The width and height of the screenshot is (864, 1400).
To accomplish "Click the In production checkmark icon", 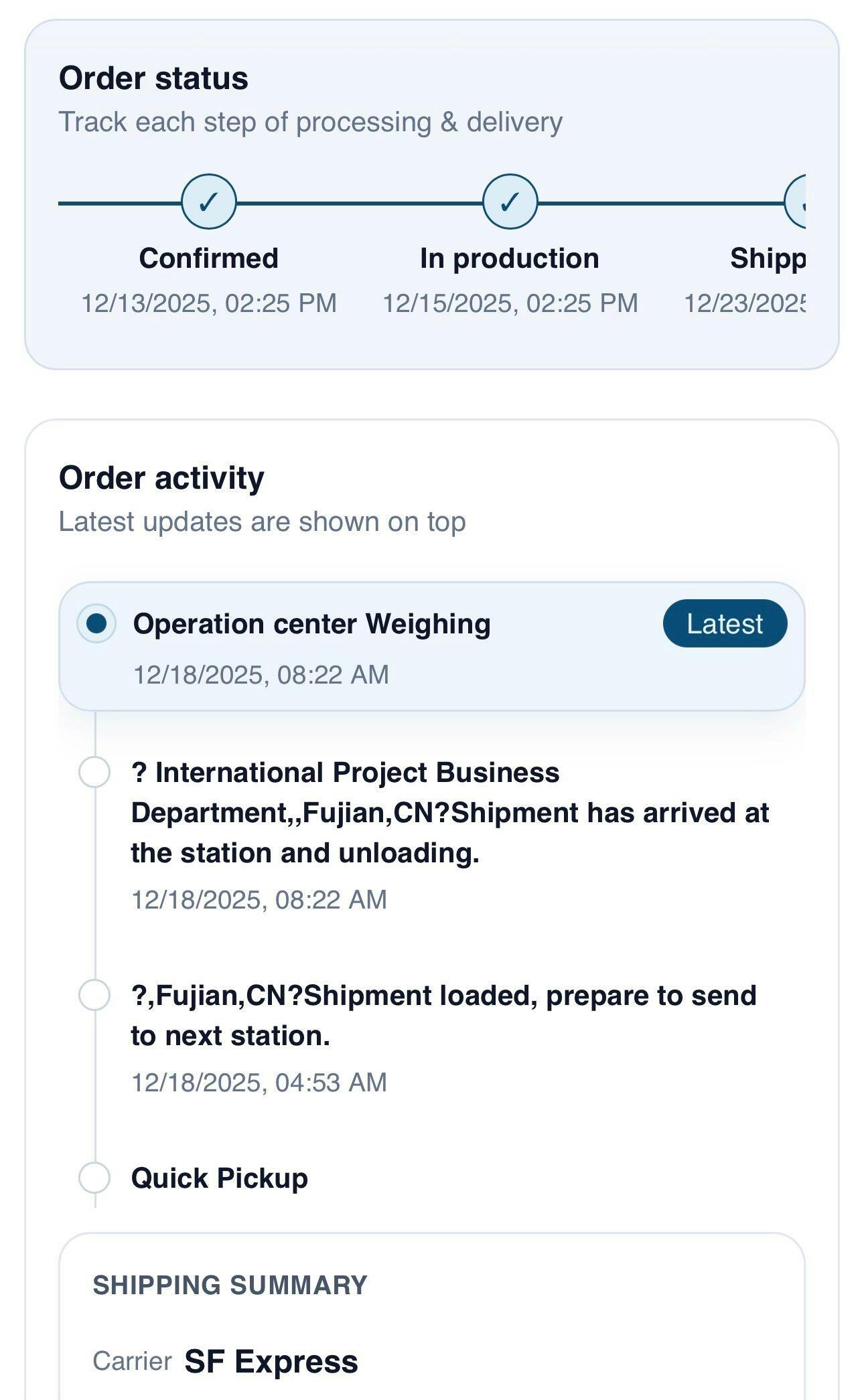I will (x=510, y=202).
